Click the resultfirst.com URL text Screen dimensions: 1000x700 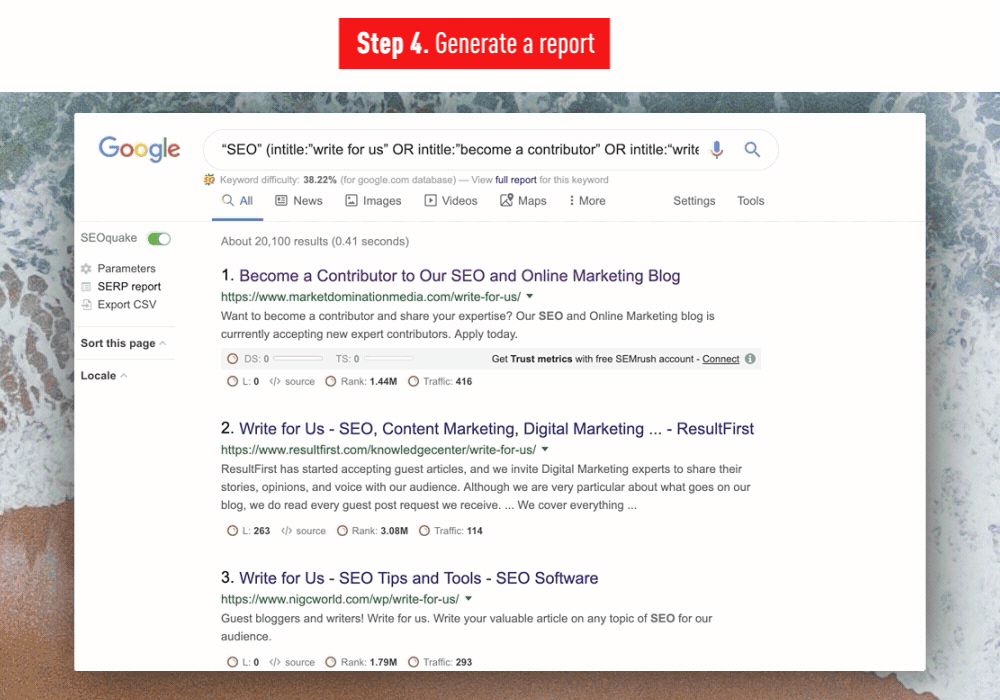click(378, 449)
